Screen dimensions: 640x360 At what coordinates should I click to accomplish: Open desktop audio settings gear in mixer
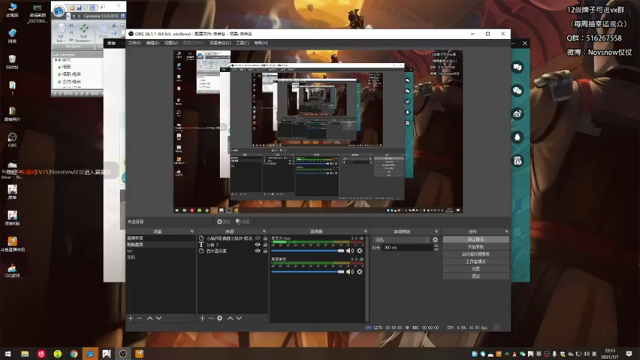(360, 271)
